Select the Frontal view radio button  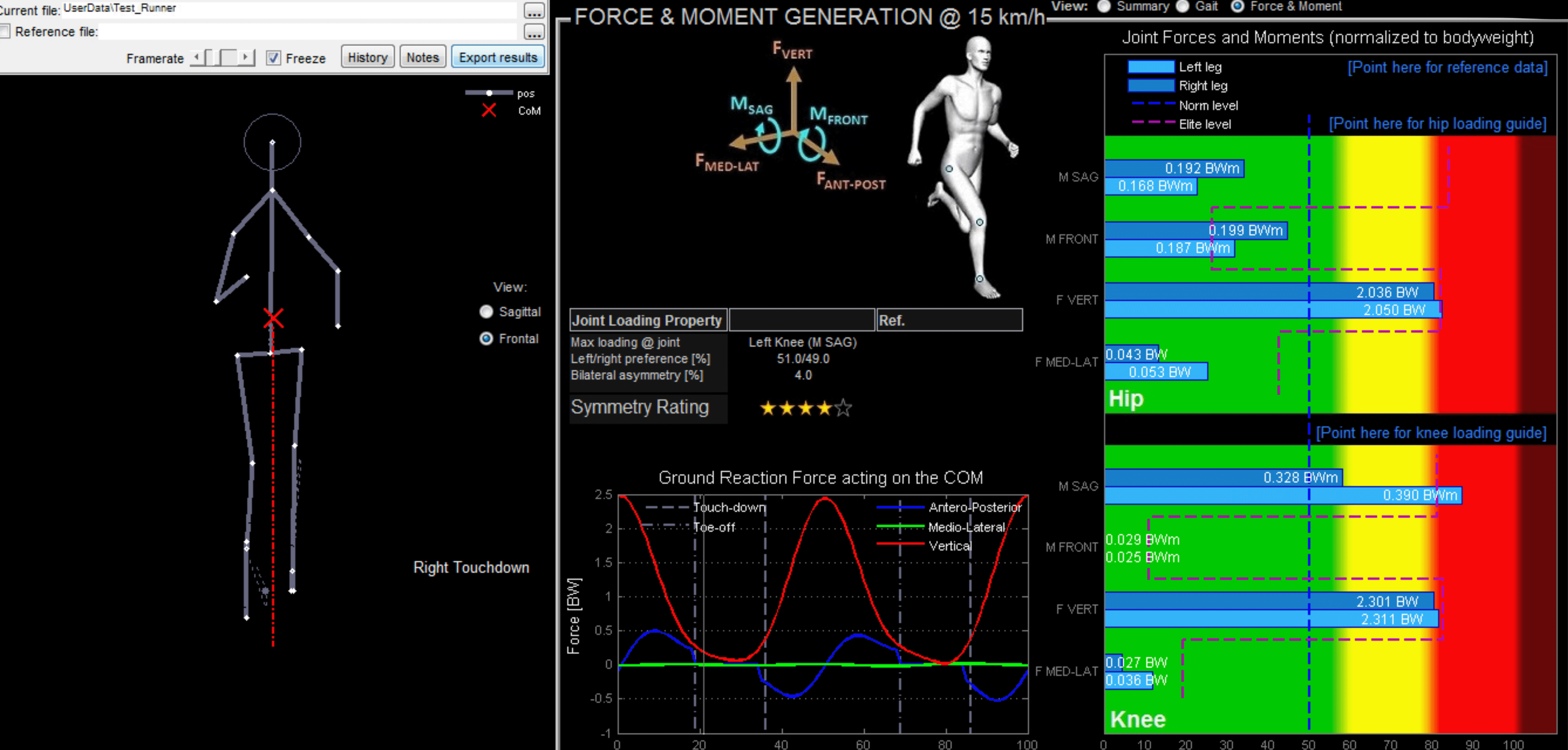(x=486, y=338)
